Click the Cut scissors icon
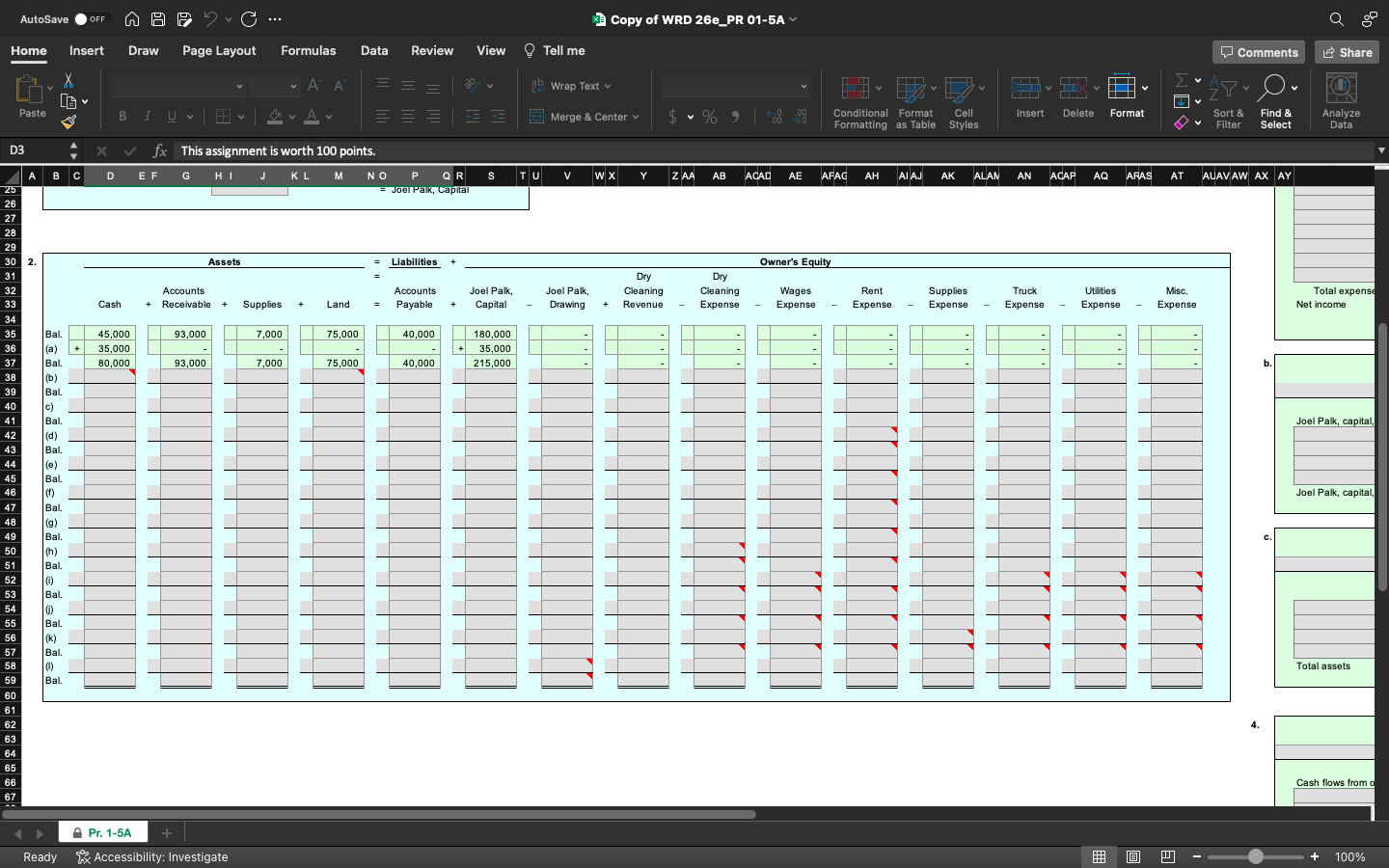Viewport: 1389px width, 868px height. tap(68, 80)
